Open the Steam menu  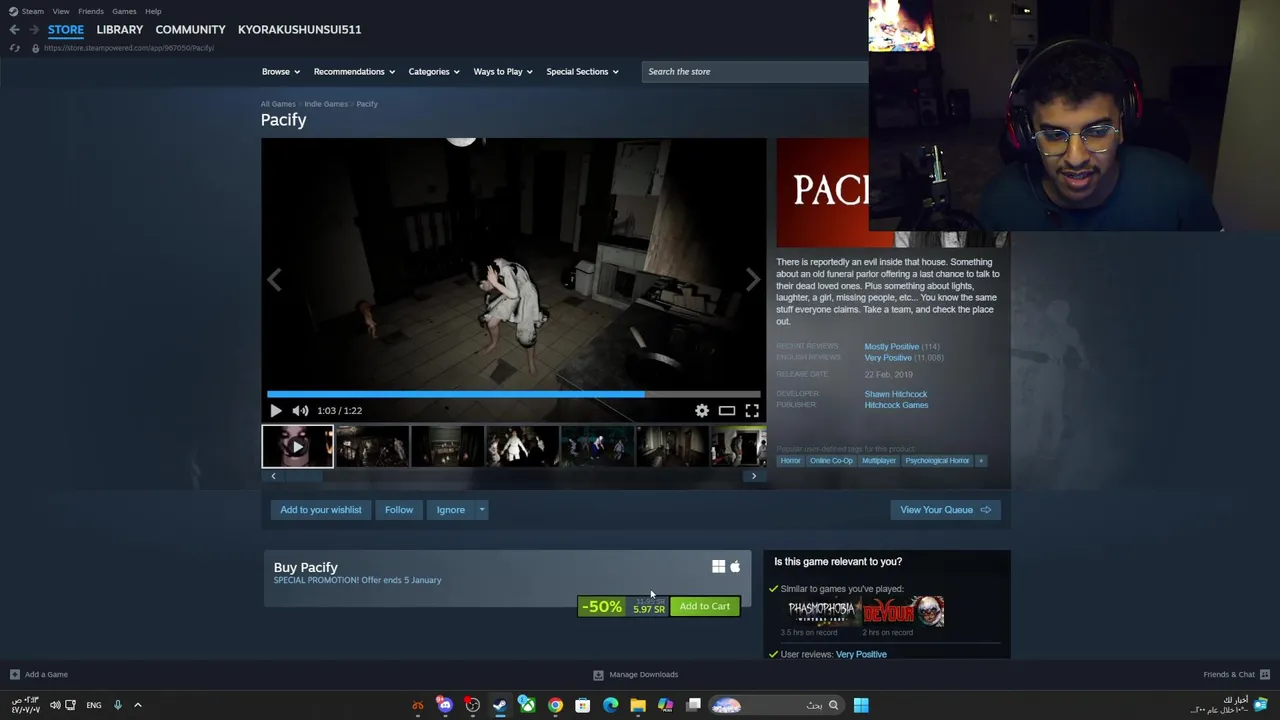point(32,11)
